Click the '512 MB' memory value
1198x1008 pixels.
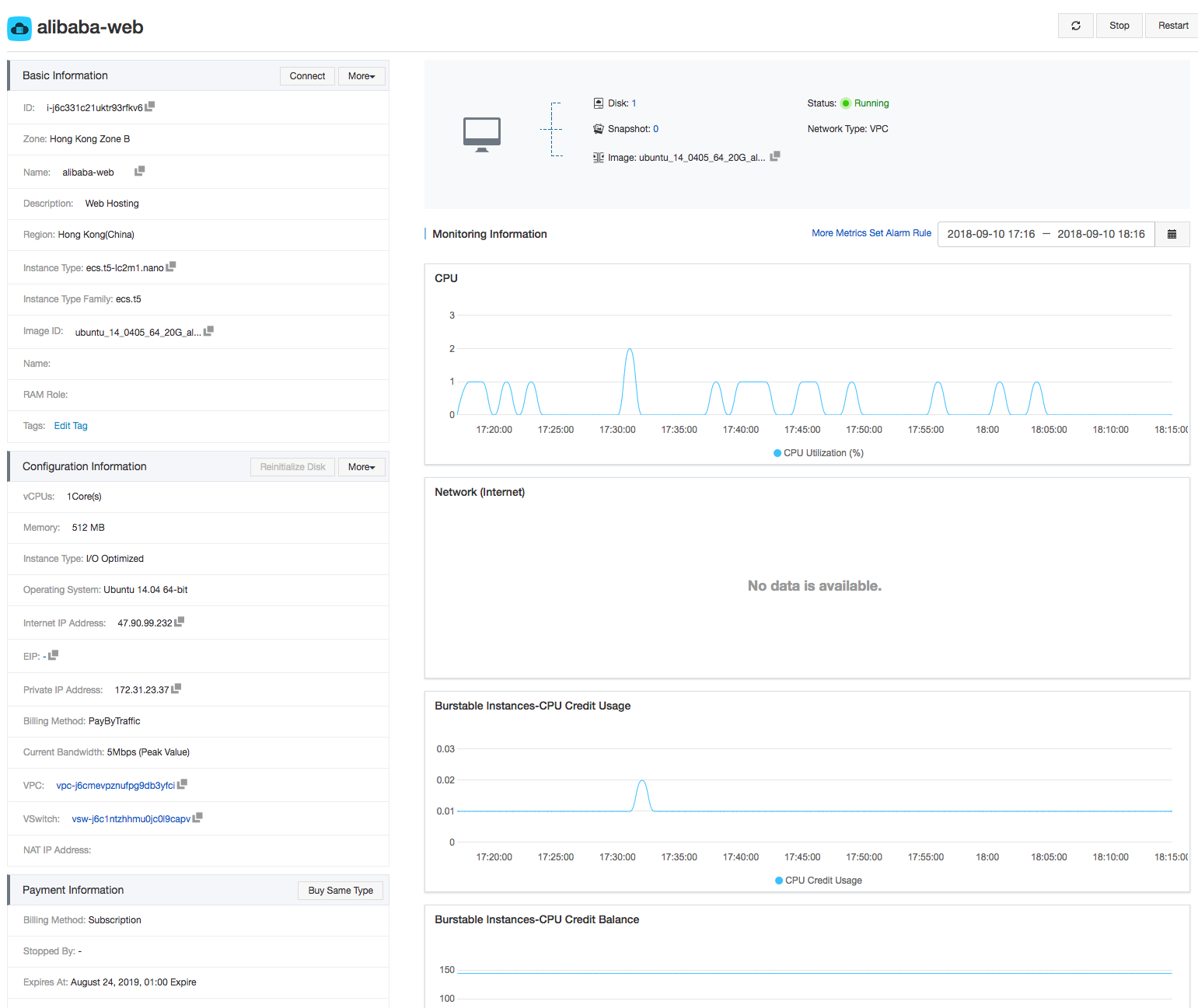pos(88,528)
